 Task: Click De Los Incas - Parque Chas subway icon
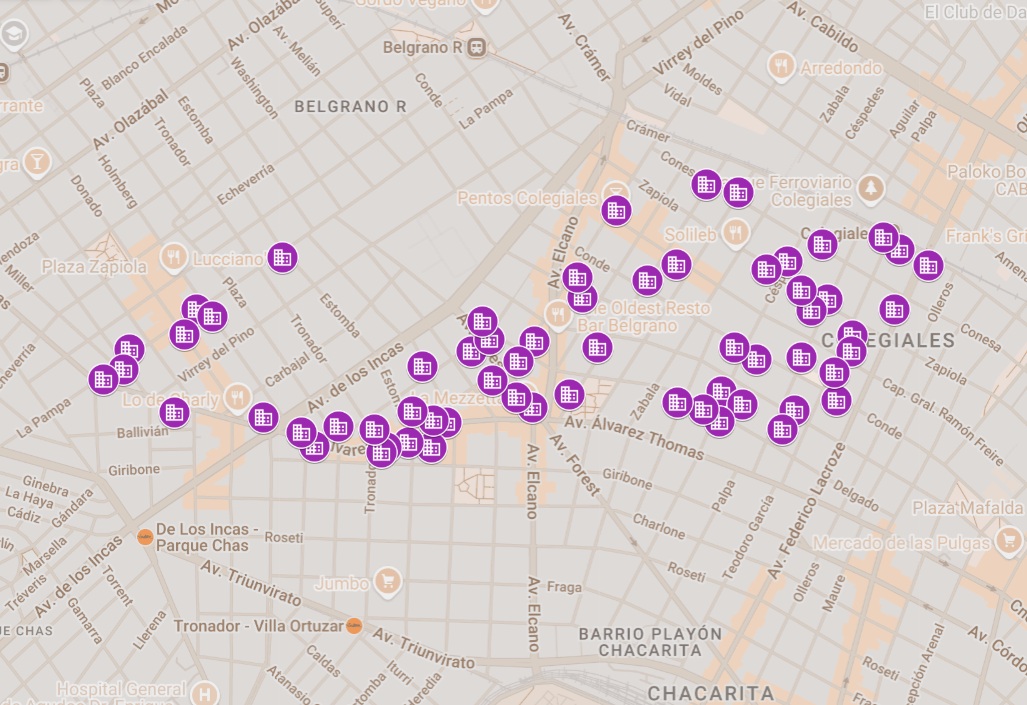pos(145,537)
